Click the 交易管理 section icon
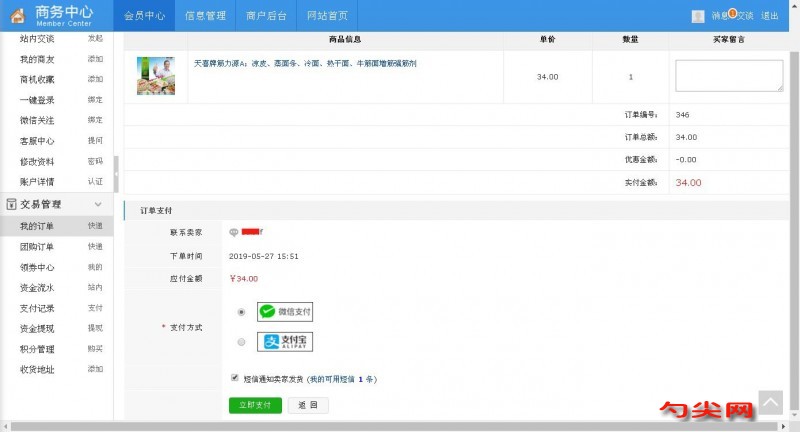The image size is (800, 432). 10,204
